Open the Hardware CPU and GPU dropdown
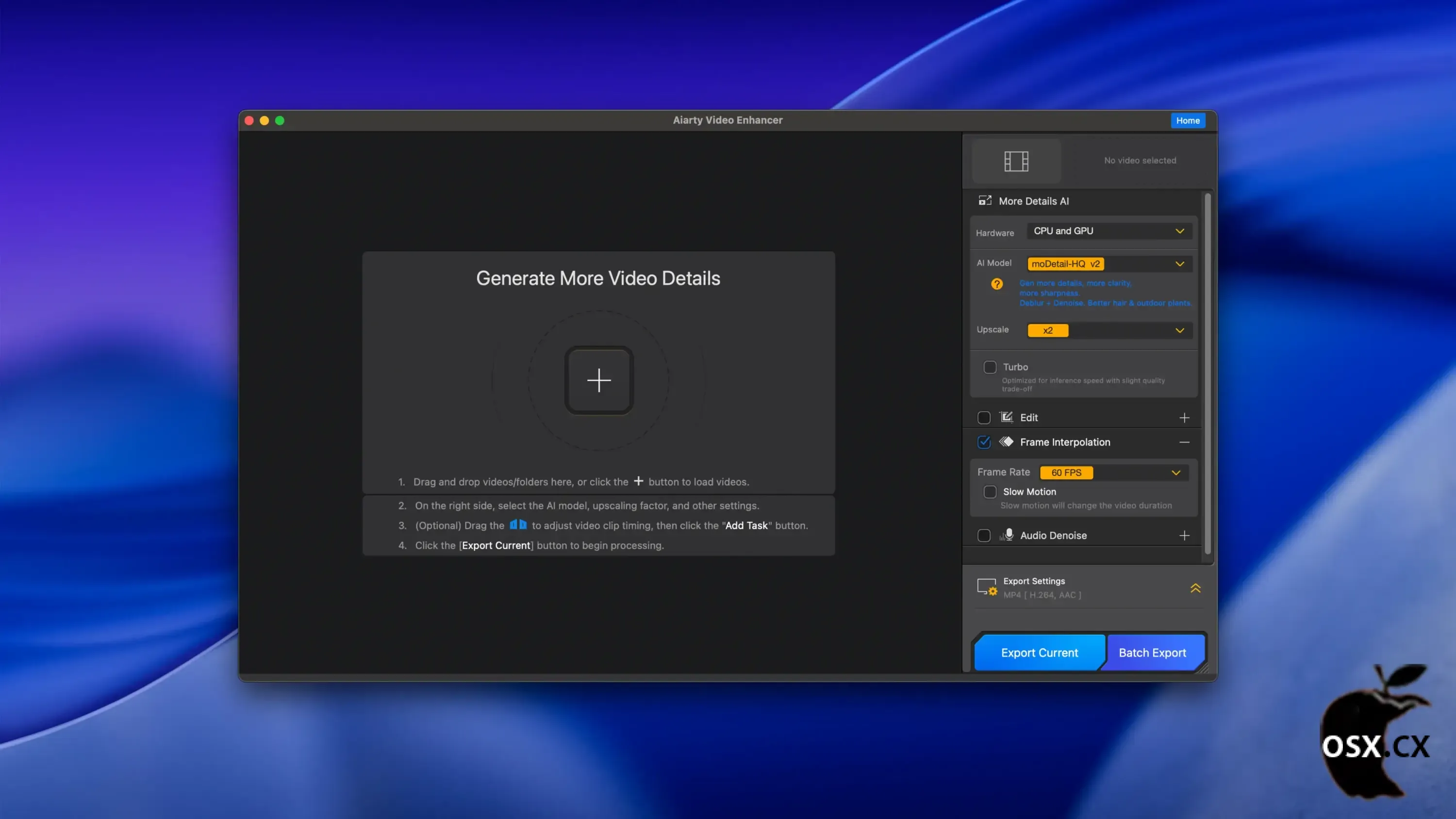 click(x=1109, y=231)
